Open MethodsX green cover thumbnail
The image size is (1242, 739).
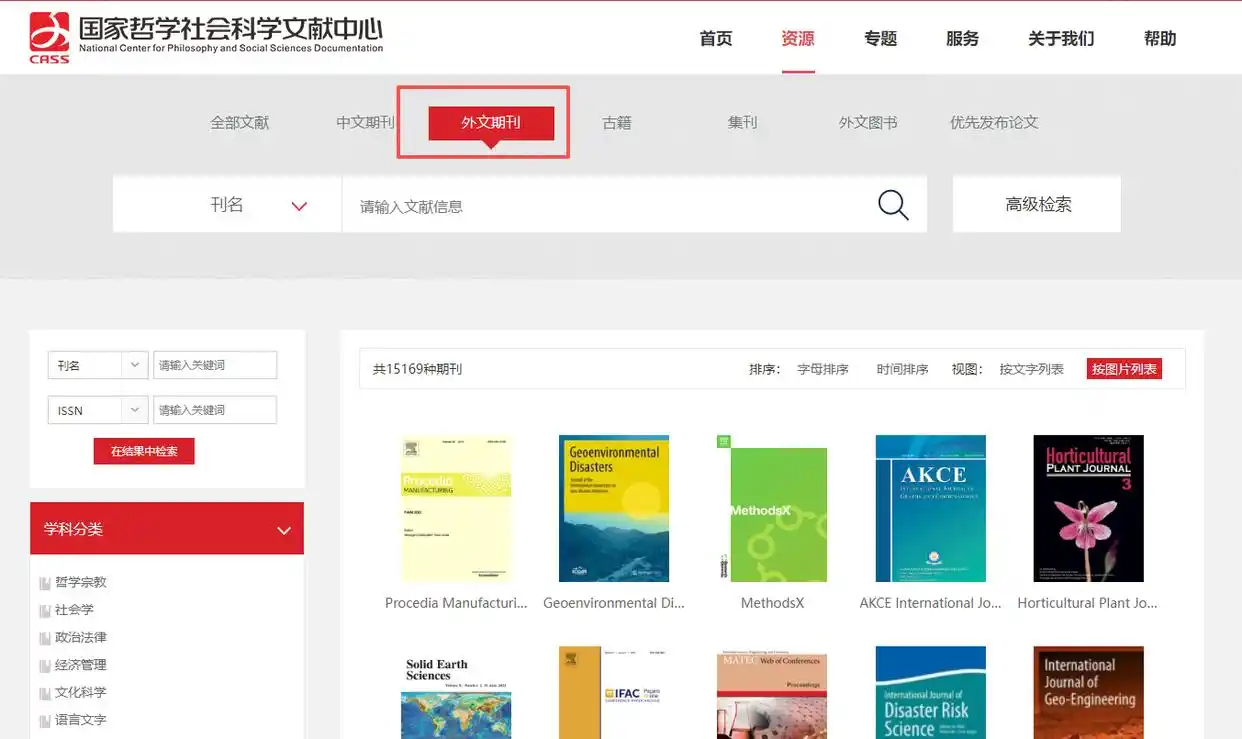tap(772, 508)
